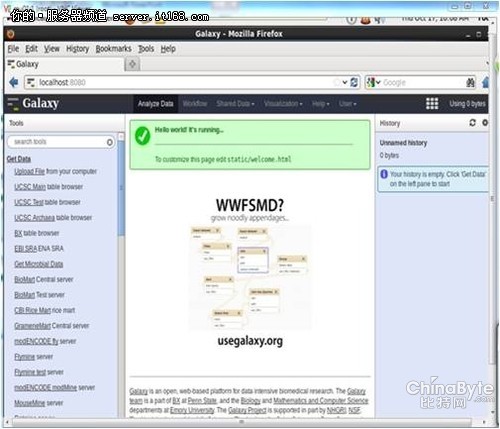500x429 pixels.
Task: Click the Galaxy logo in the masthead
Action: [33, 103]
